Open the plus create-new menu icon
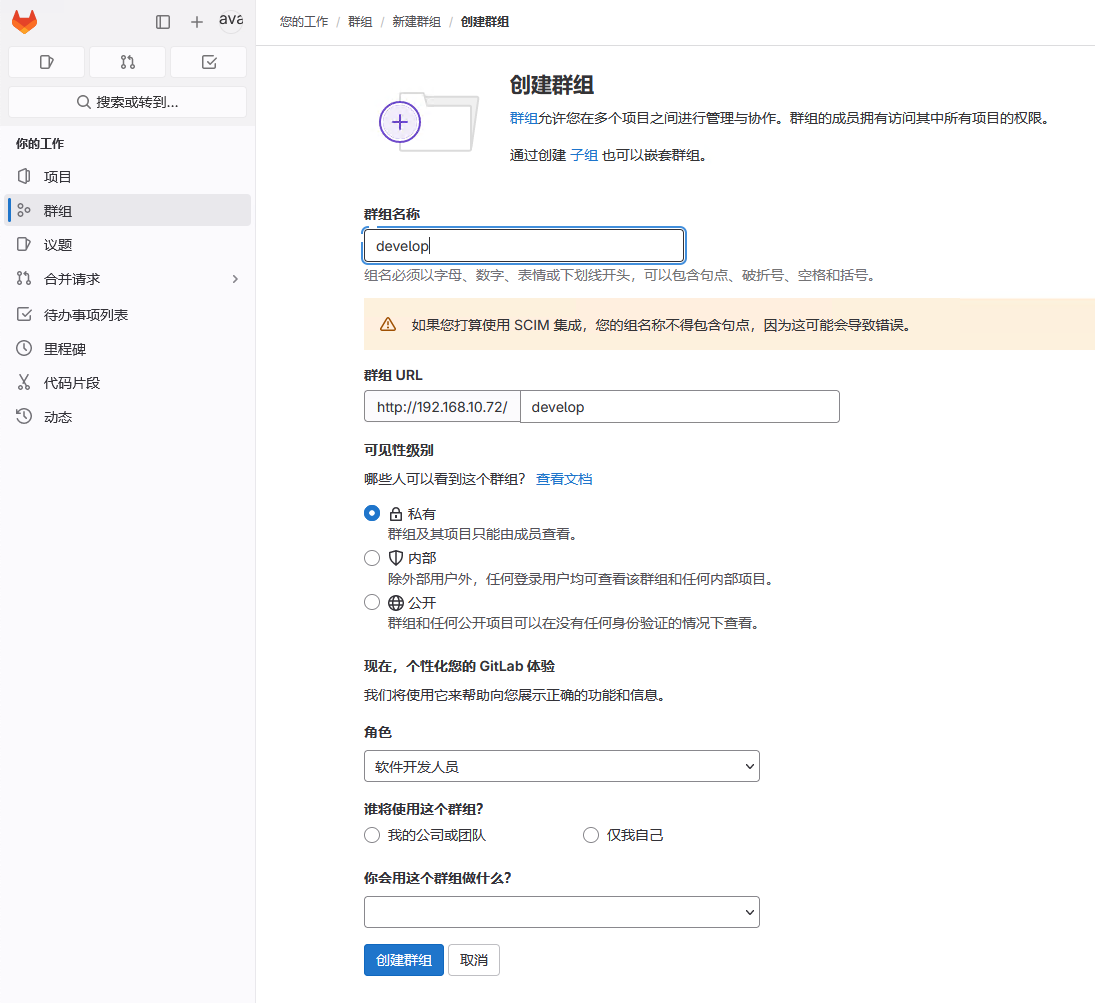1095x1003 pixels. (x=197, y=22)
